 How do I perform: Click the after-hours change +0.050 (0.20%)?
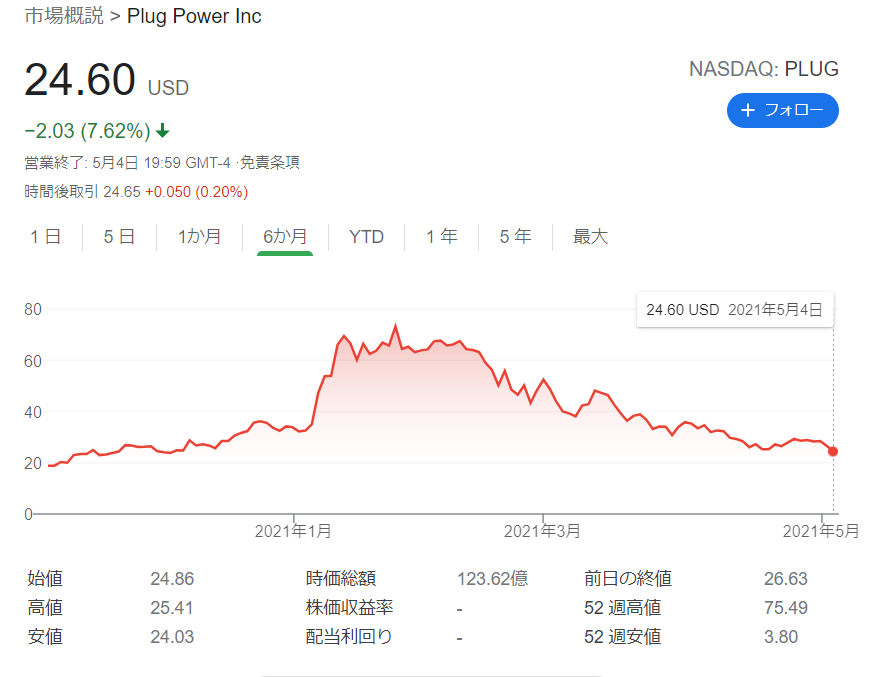197,192
